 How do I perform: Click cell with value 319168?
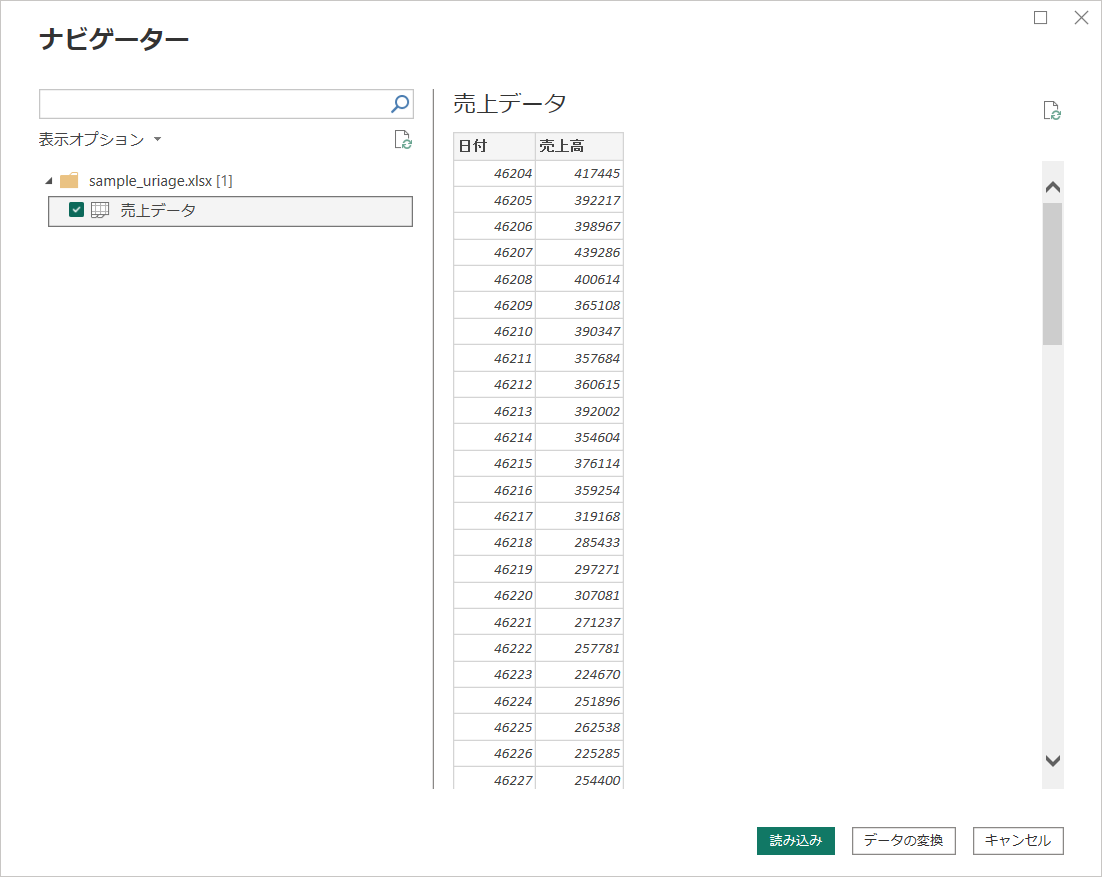point(579,517)
